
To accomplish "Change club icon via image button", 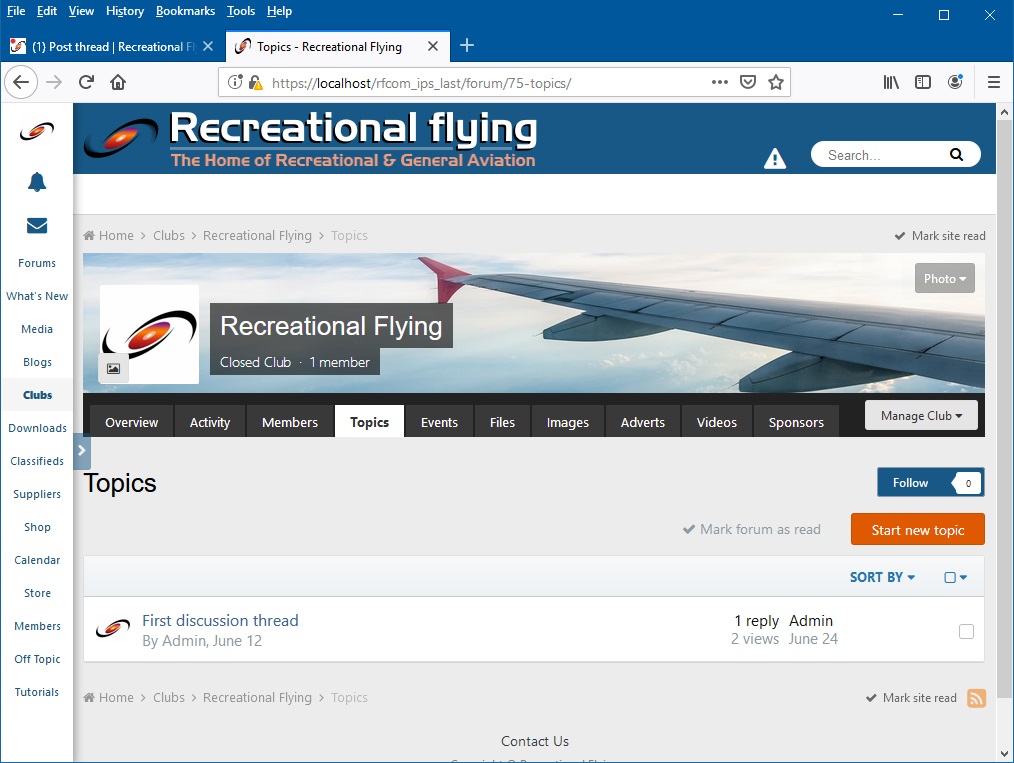I will (113, 369).
